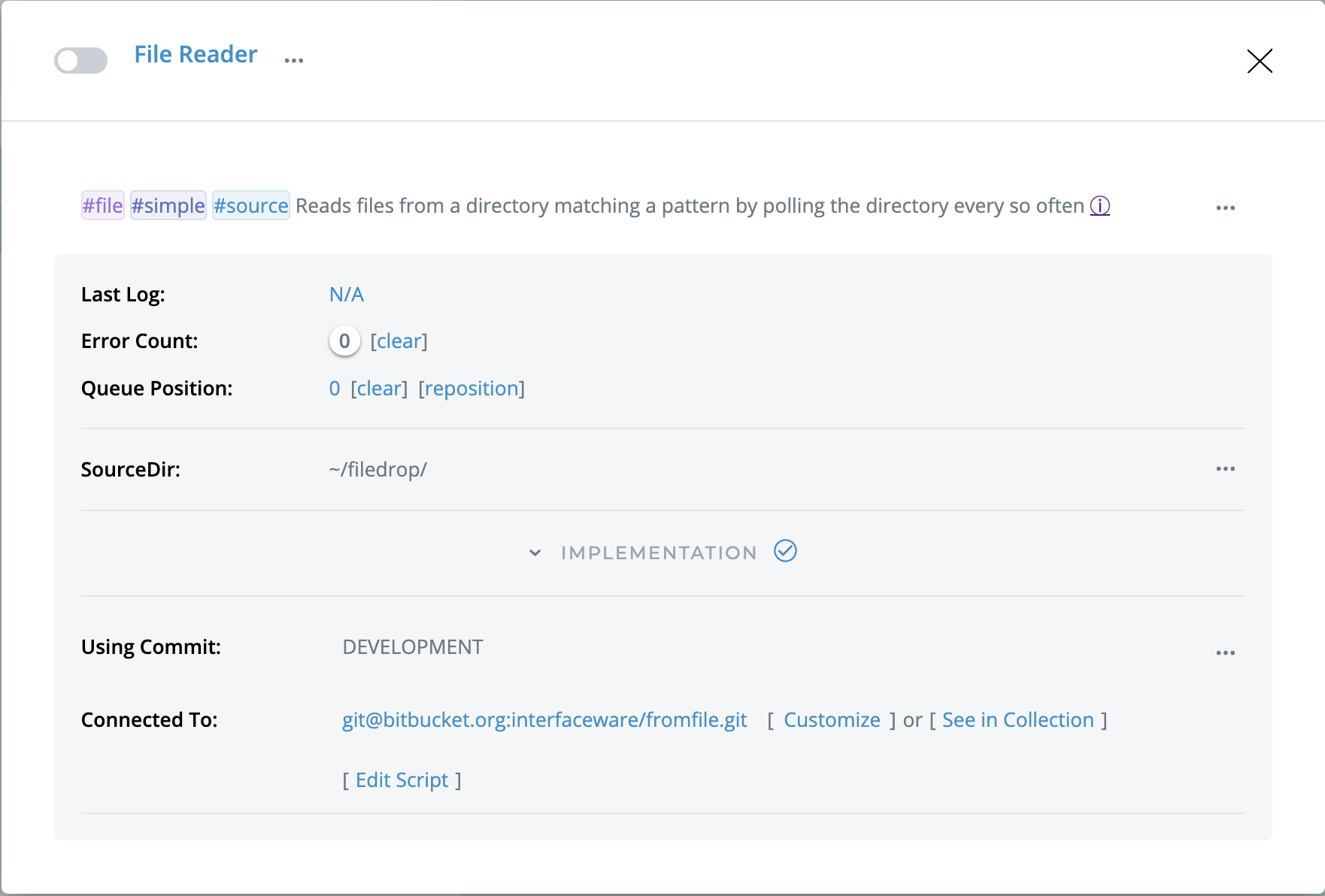Open the ellipsis menu on the description row
1325x896 pixels.
click(1225, 208)
